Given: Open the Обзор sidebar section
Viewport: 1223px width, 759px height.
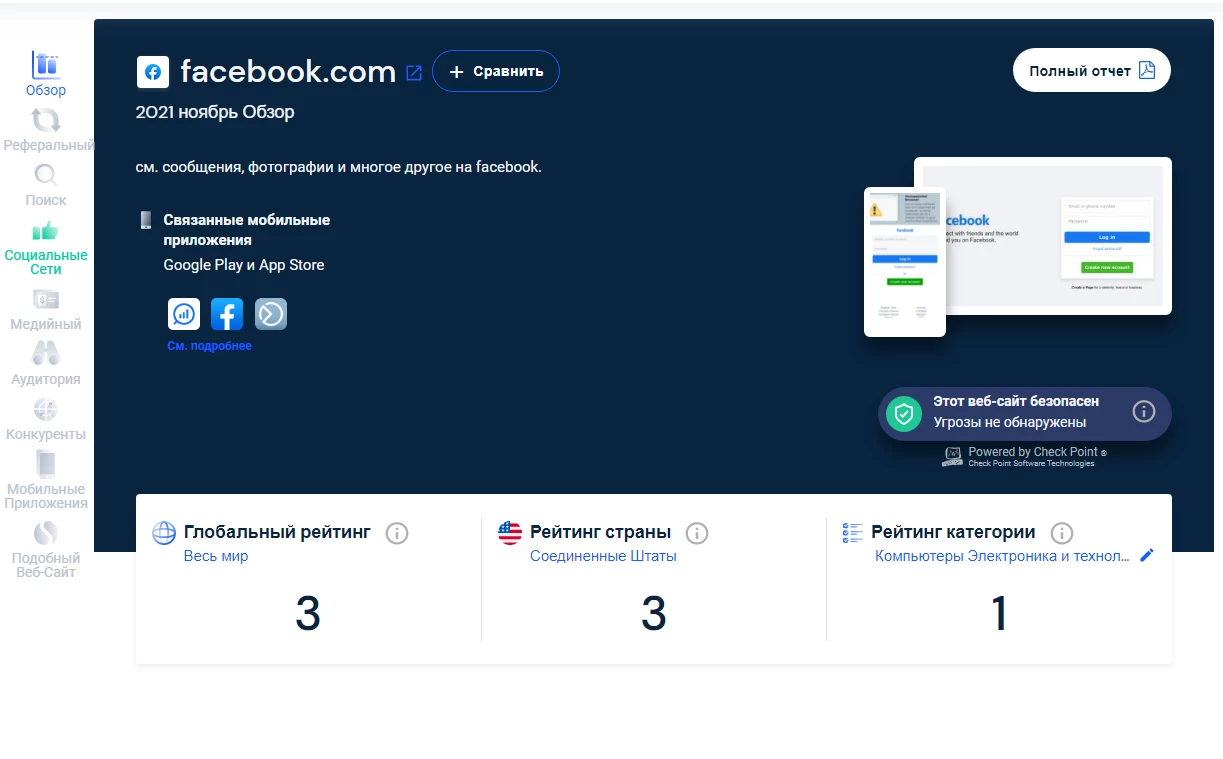Looking at the screenshot, I should [x=46, y=74].
